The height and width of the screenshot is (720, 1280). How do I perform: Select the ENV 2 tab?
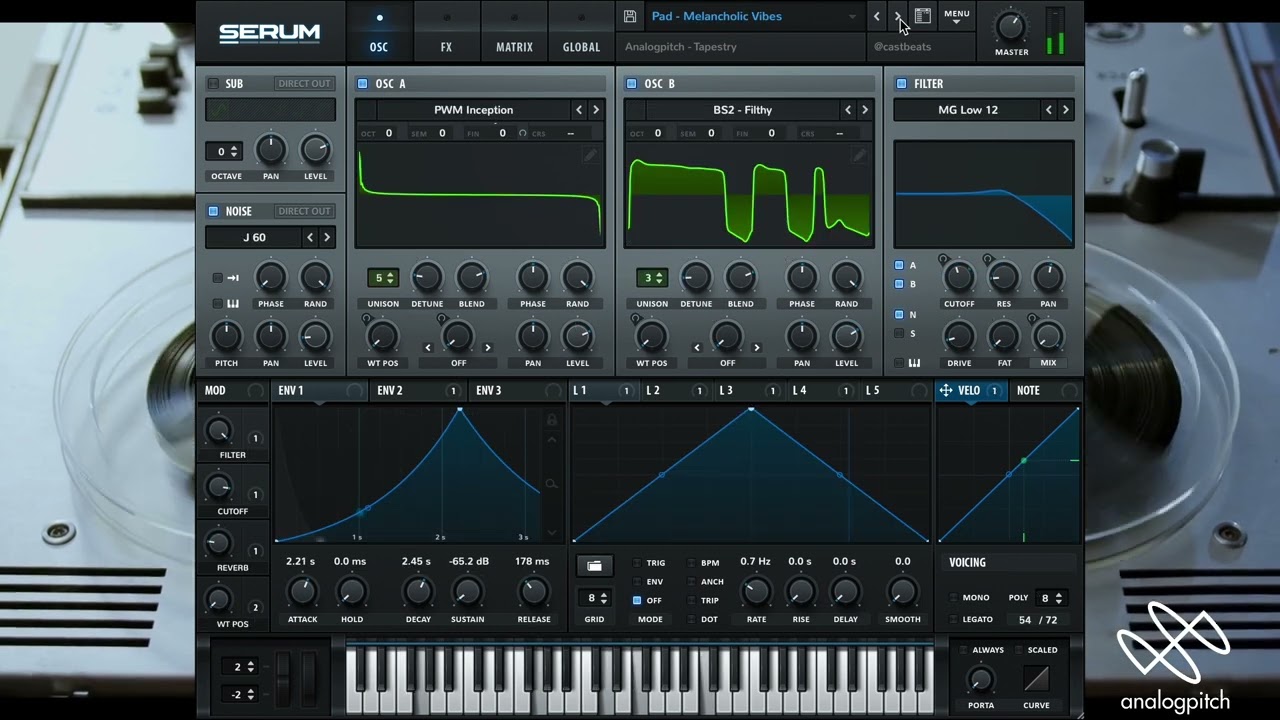pyautogui.click(x=418, y=391)
